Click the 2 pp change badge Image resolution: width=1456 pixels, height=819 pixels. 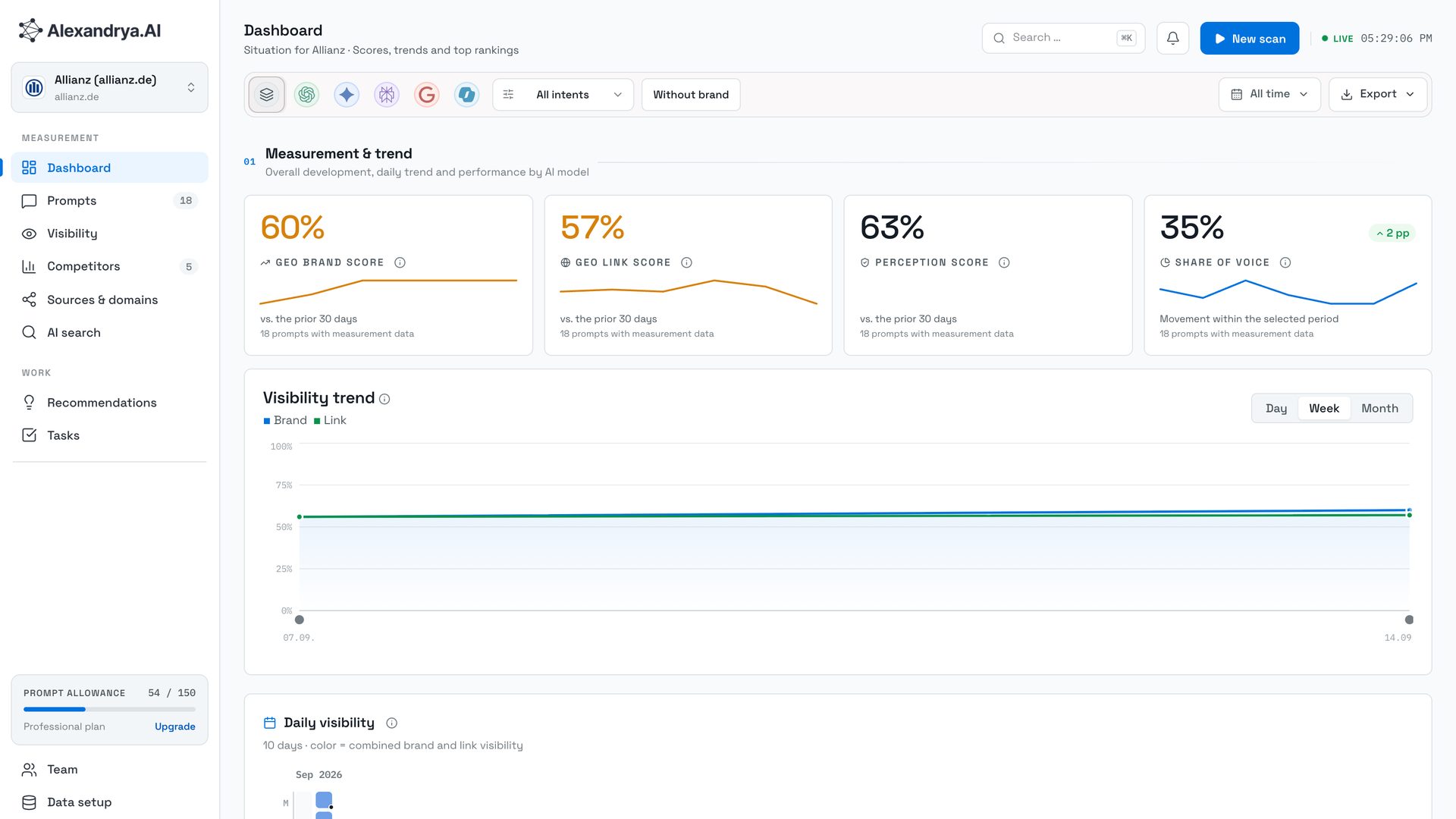coord(1392,234)
